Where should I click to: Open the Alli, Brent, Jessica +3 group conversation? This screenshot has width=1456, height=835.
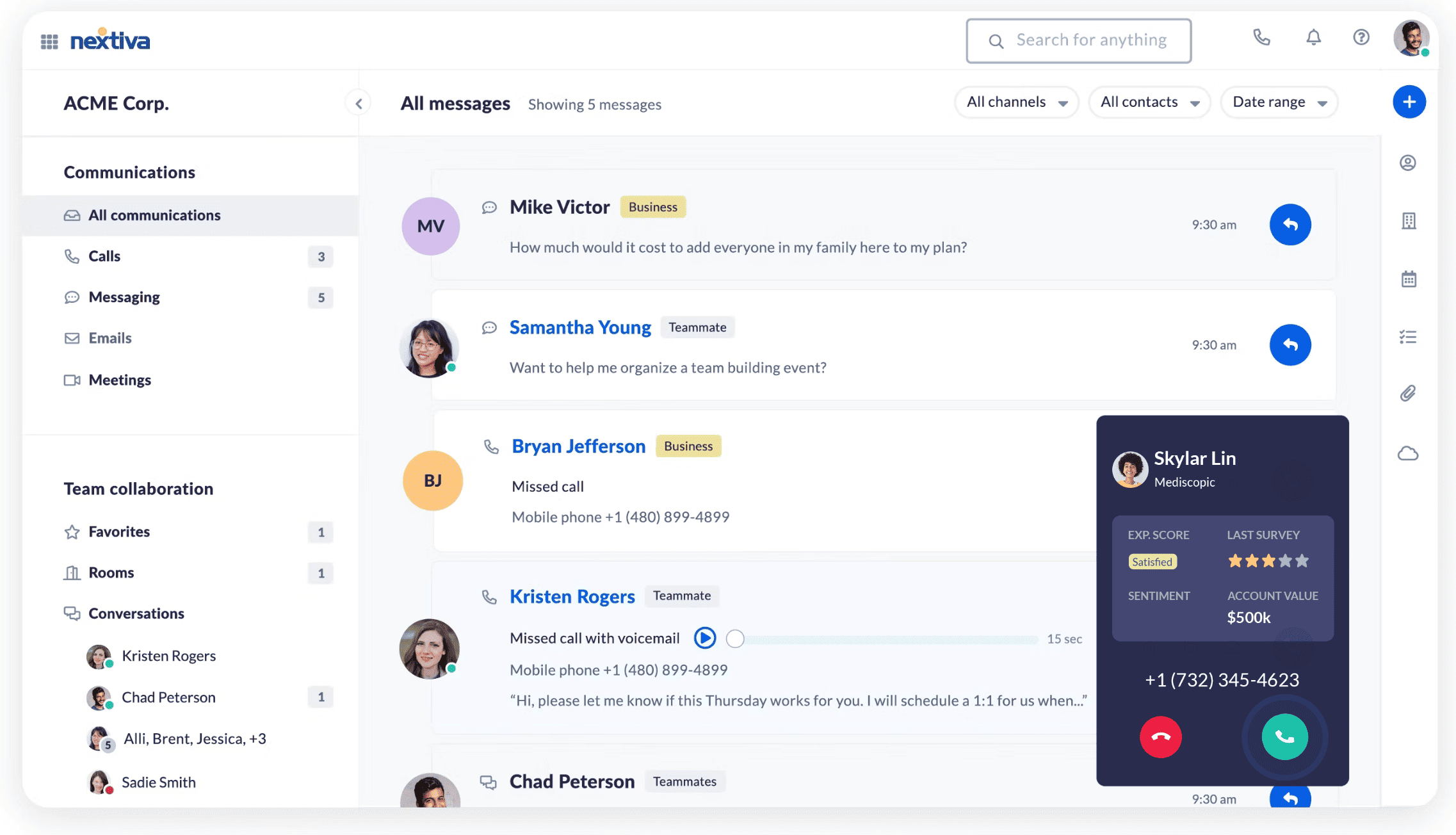pos(193,738)
